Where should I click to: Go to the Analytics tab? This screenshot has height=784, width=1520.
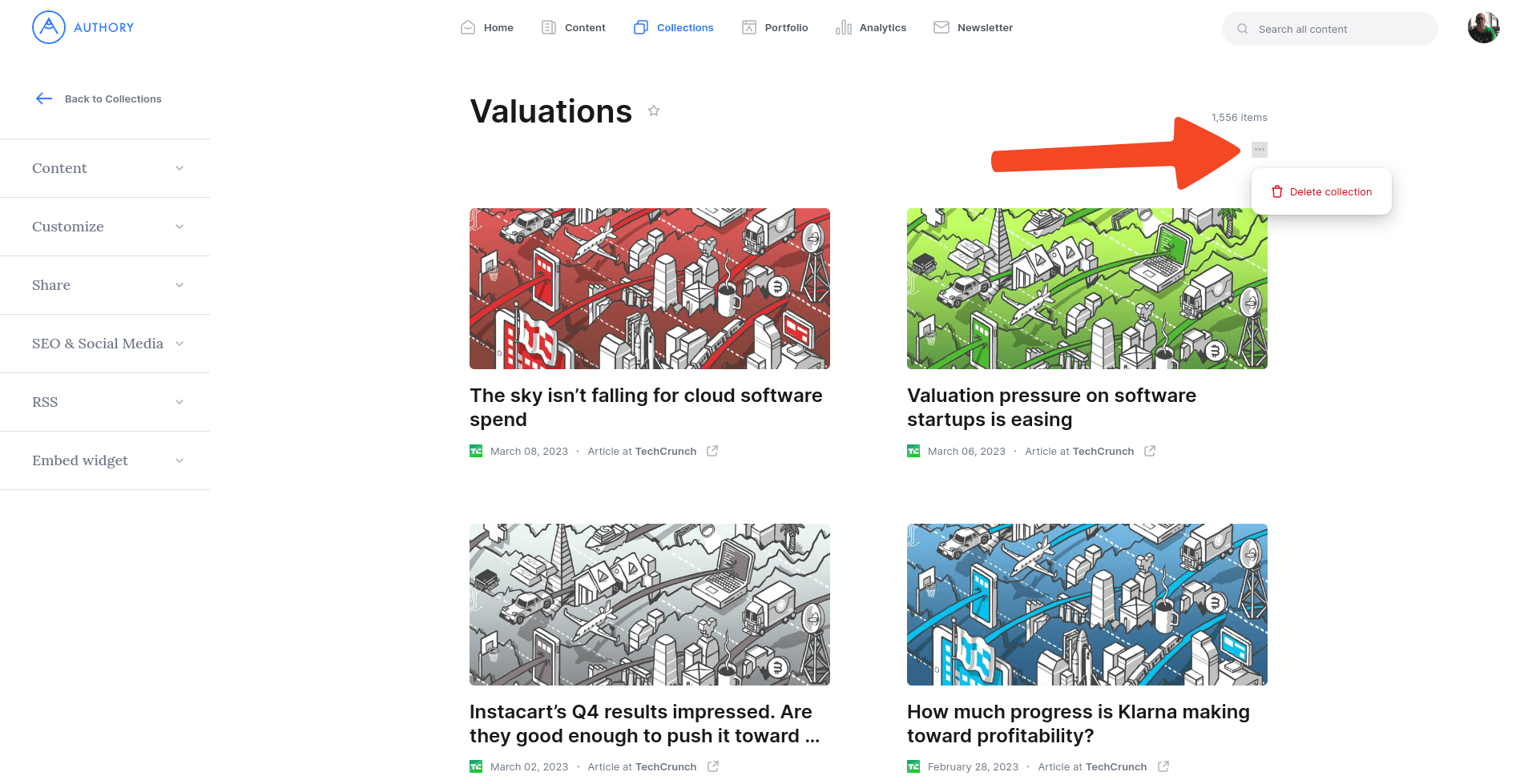[x=871, y=28]
